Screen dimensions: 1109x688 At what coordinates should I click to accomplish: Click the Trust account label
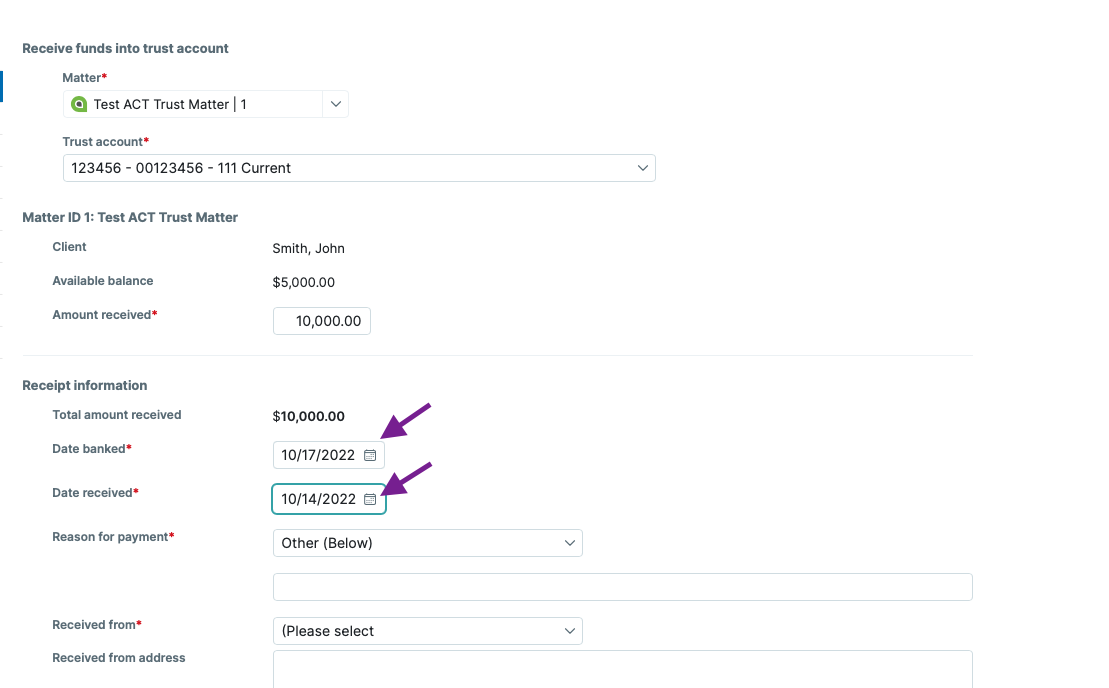pos(105,141)
